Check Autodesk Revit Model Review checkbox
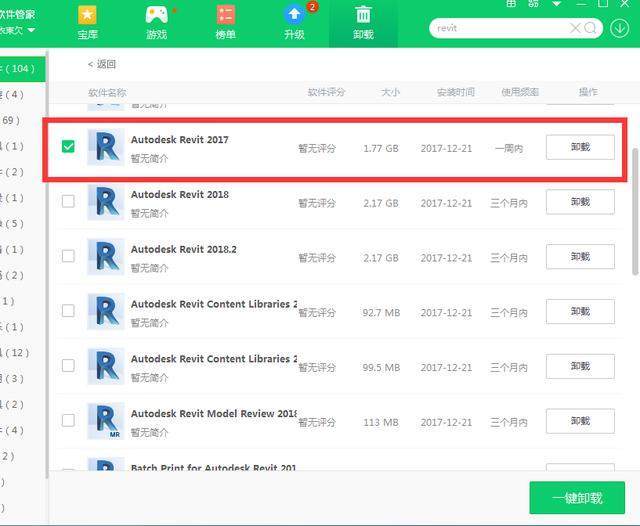 point(68,420)
